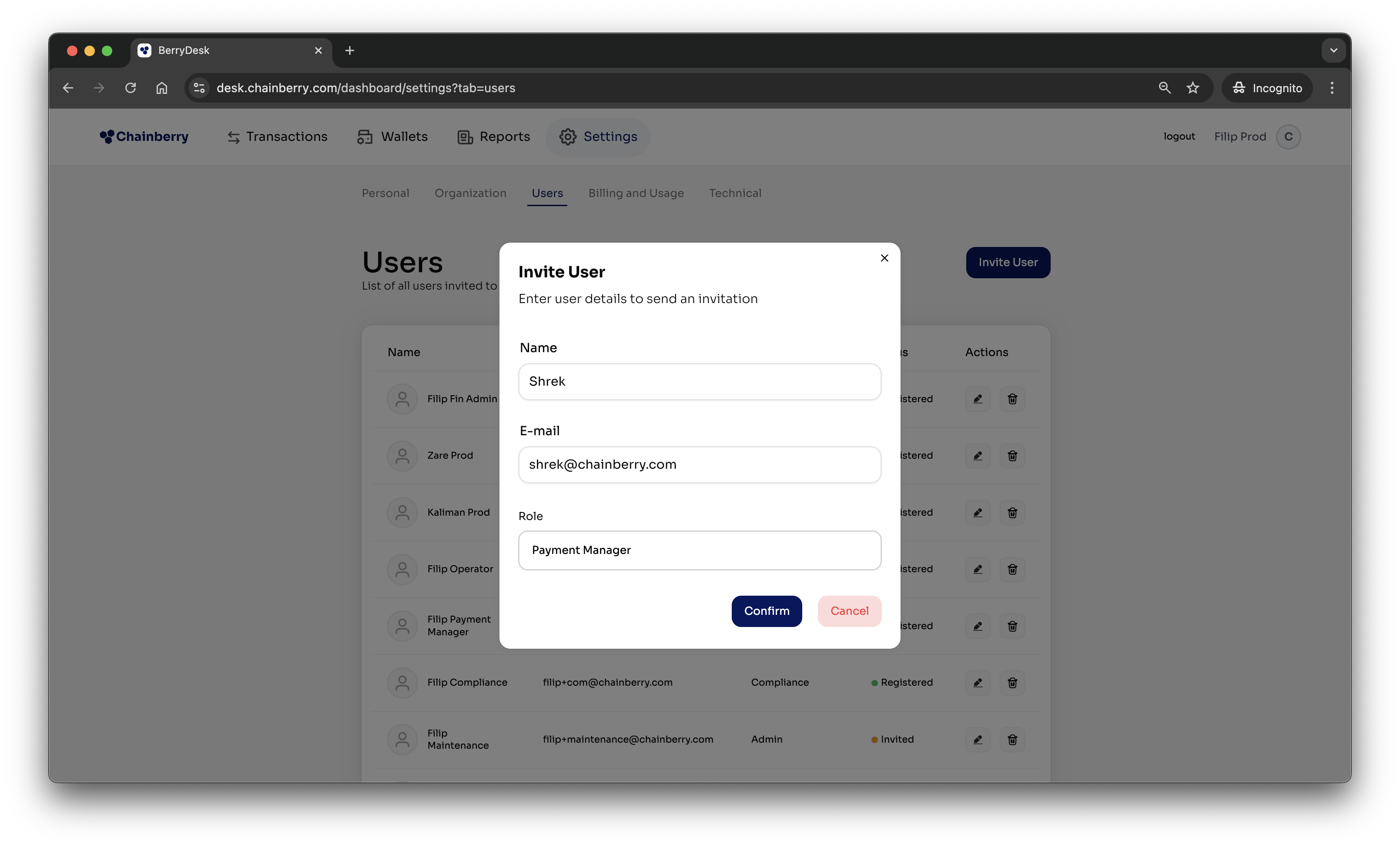Open Chrome three-dot menu
Screen dimensions: 1400x847
coord(1332,88)
